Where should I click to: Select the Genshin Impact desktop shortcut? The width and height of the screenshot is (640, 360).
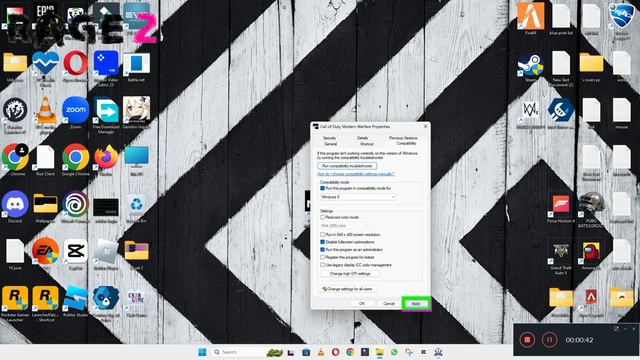click(x=136, y=110)
